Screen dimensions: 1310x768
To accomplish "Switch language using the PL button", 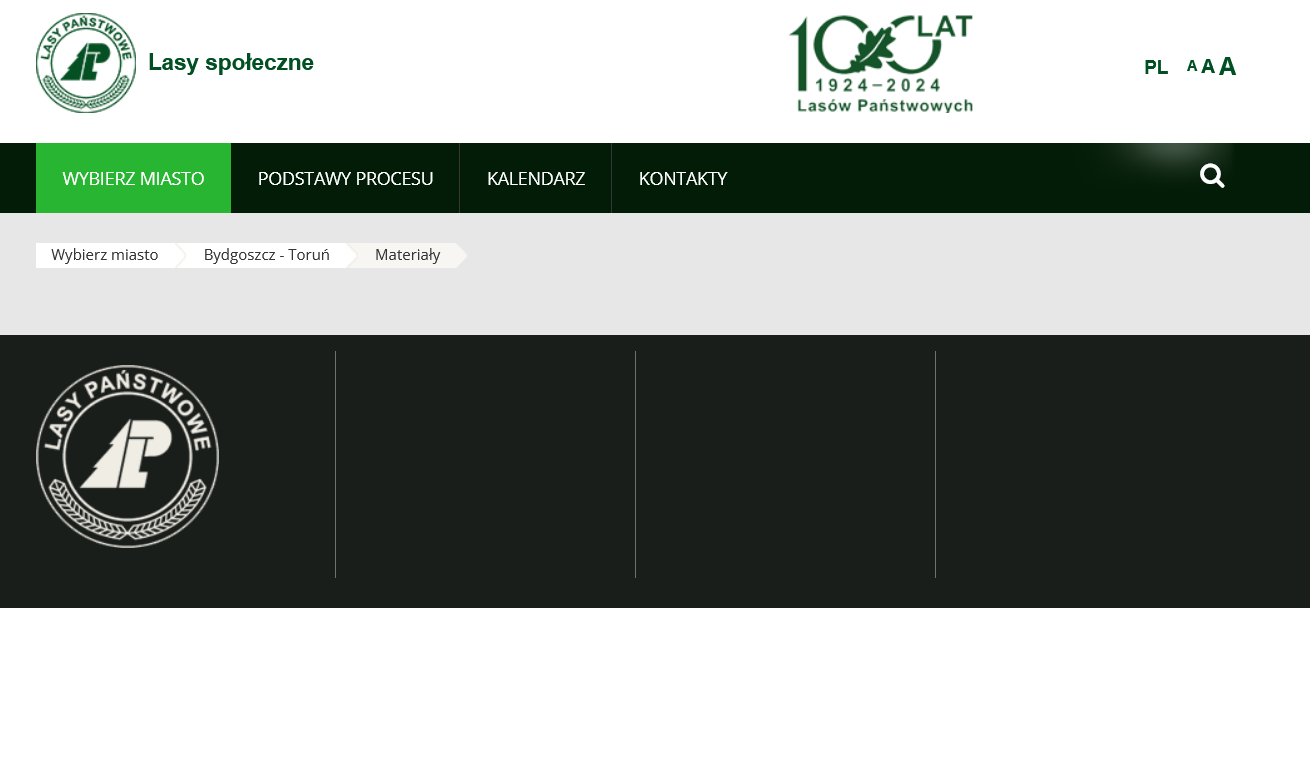I will pyautogui.click(x=1156, y=67).
